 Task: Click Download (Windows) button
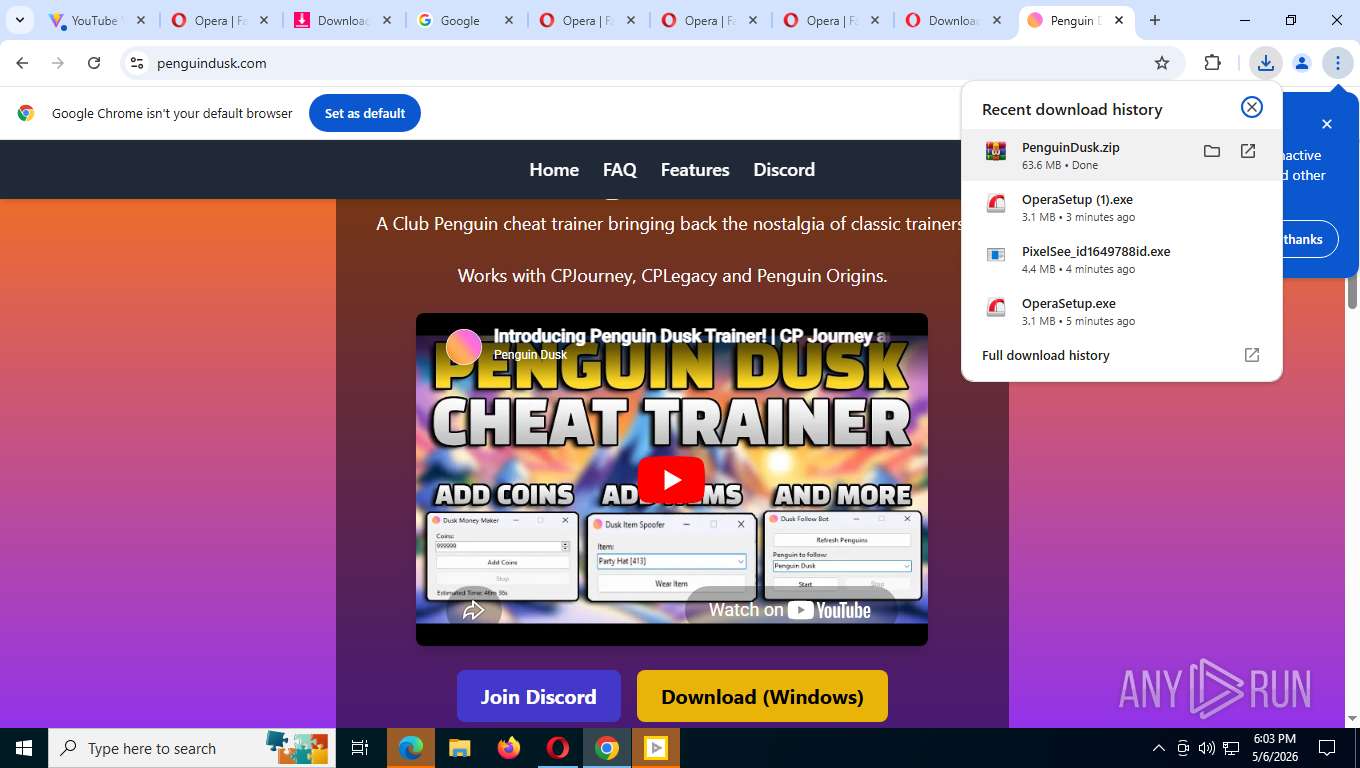pos(762,696)
